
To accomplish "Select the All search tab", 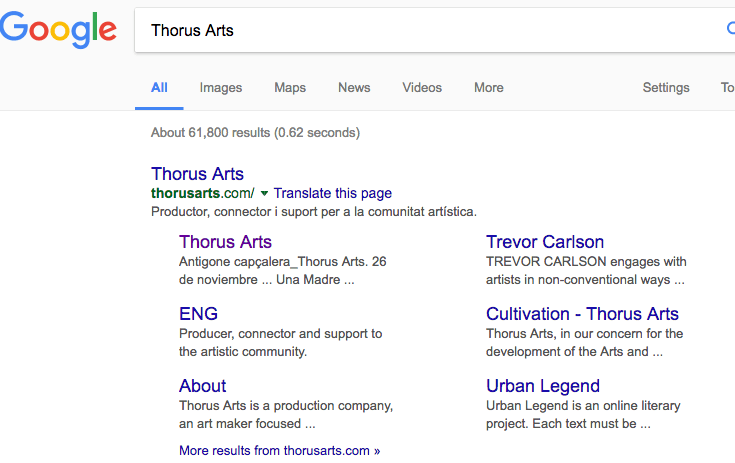I will 159,88.
